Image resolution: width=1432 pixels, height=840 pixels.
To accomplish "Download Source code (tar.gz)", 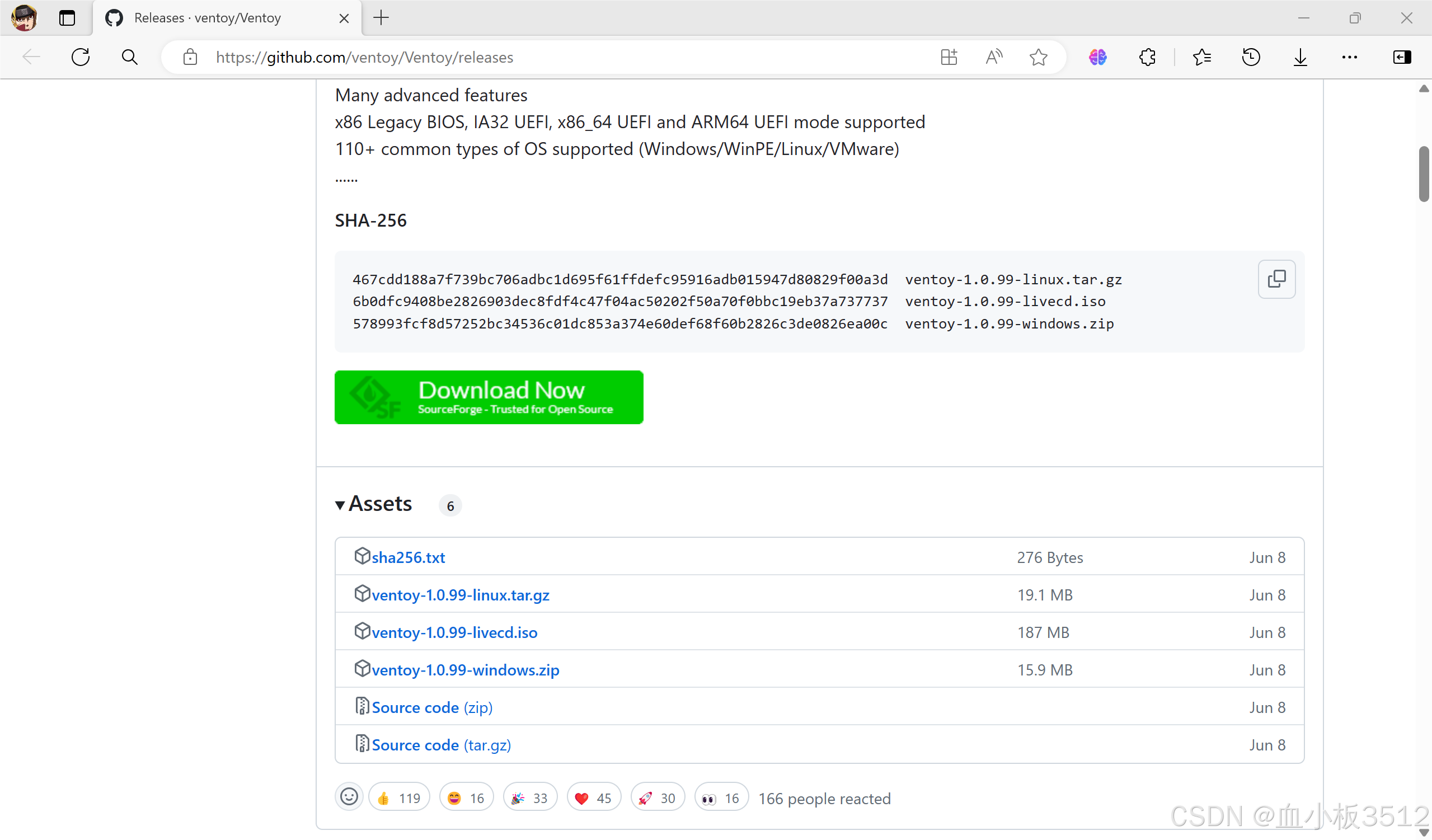I will click(x=441, y=745).
